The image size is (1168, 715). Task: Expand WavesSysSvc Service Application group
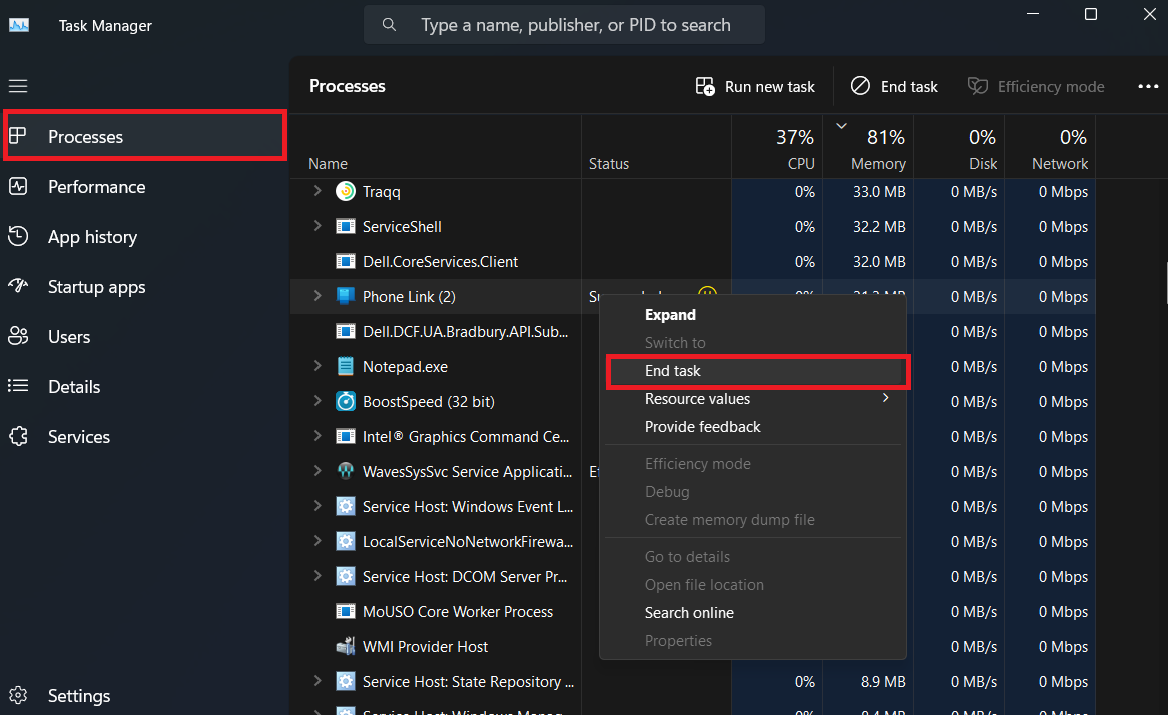(x=317, y=471)
